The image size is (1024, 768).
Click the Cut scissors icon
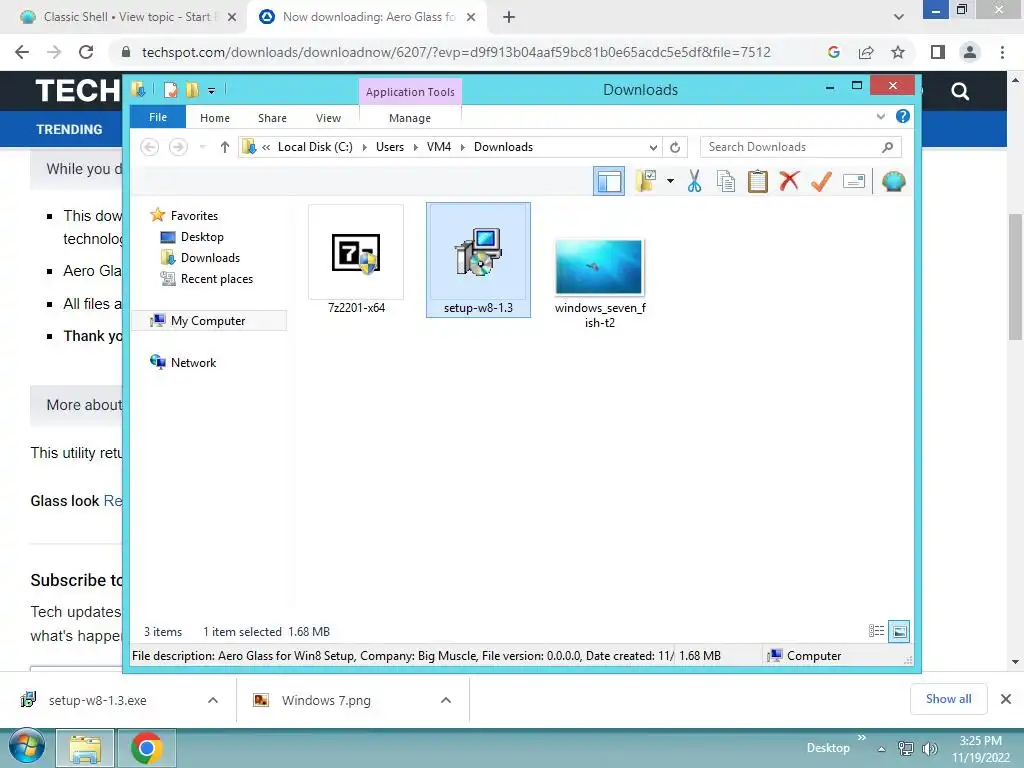pyautogui.click(x=694, y=181)
